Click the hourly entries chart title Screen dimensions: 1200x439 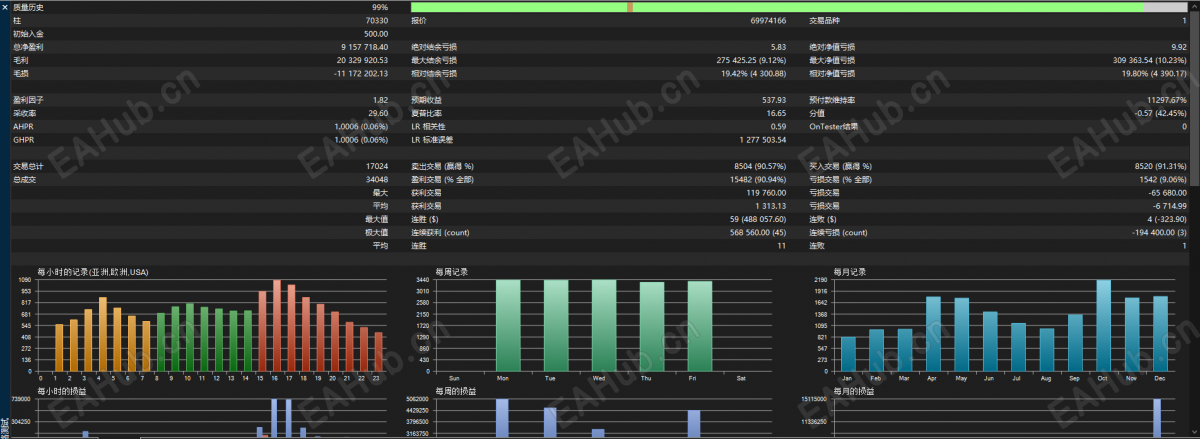[92, 272]
